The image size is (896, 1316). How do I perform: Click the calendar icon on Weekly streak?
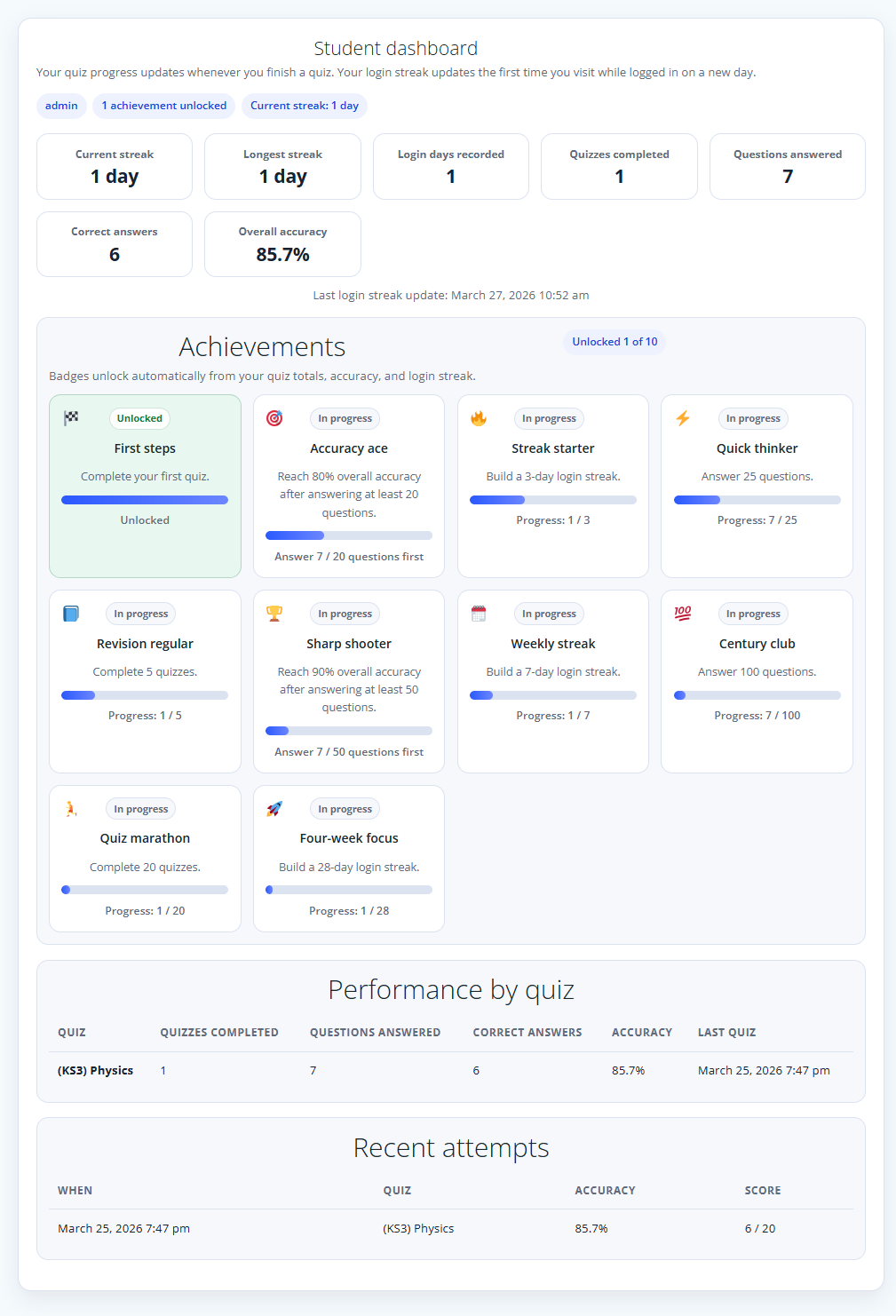click(479, 614)
